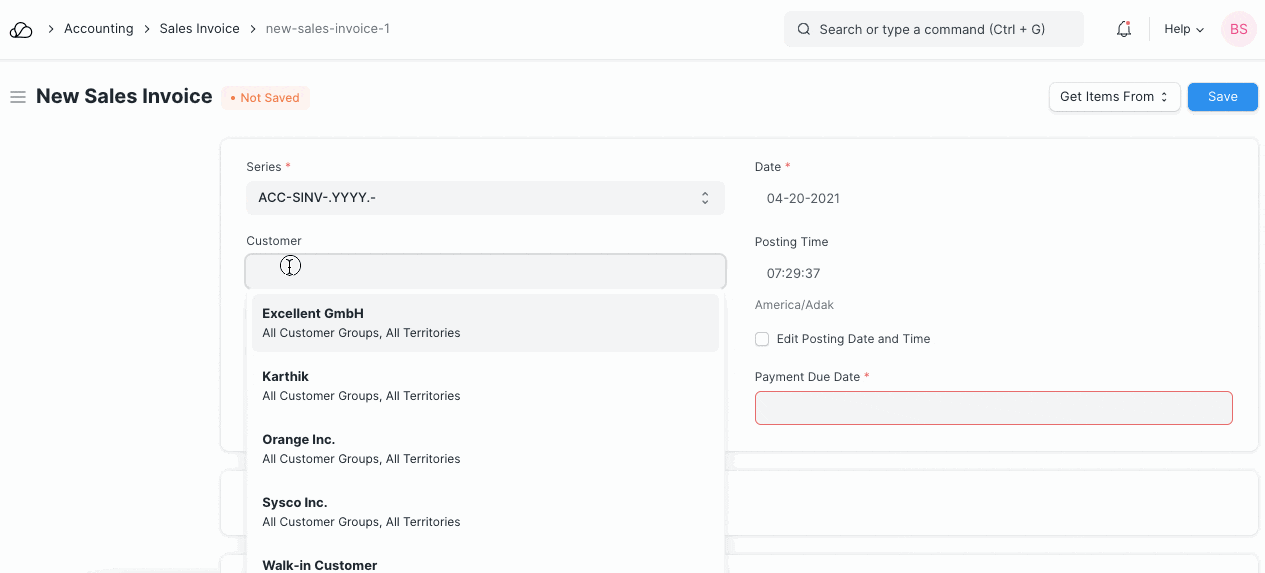Go to Accounting breadcrumb link
The height and width of the screenshot is (573, 1265).
[98, 29]
